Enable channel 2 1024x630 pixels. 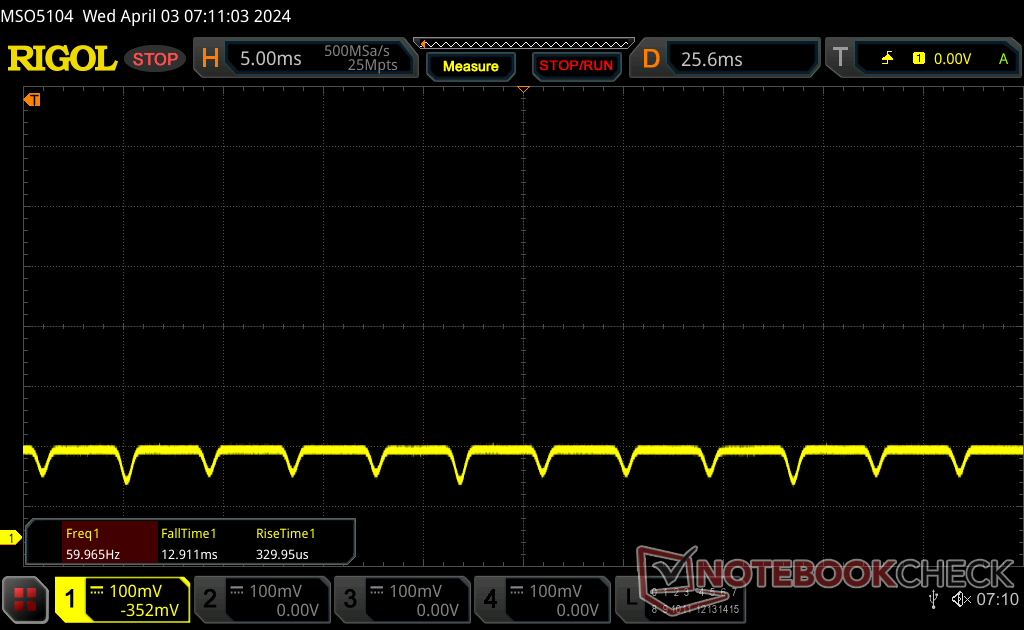pyautogui.click(x=261, y=599)
